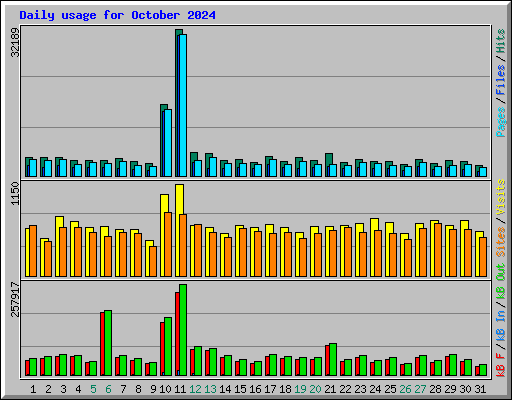512x400 pixels.
Task: Click the Files legend label
Action: point(501,80)
